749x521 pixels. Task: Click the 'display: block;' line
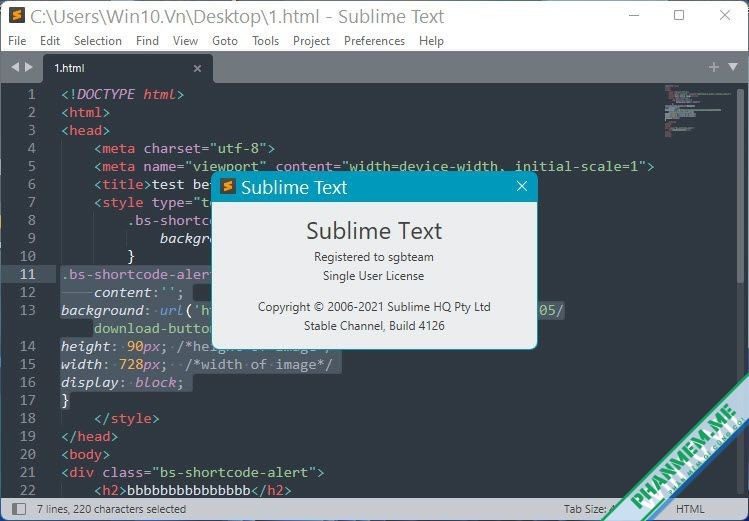point(122,383)
